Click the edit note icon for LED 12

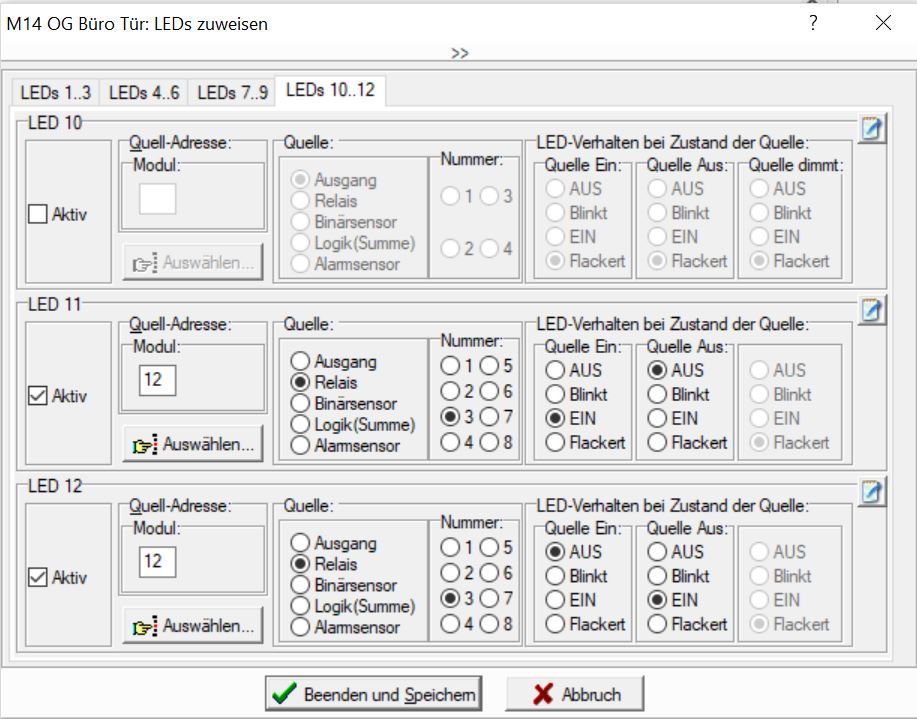[872, 493]
